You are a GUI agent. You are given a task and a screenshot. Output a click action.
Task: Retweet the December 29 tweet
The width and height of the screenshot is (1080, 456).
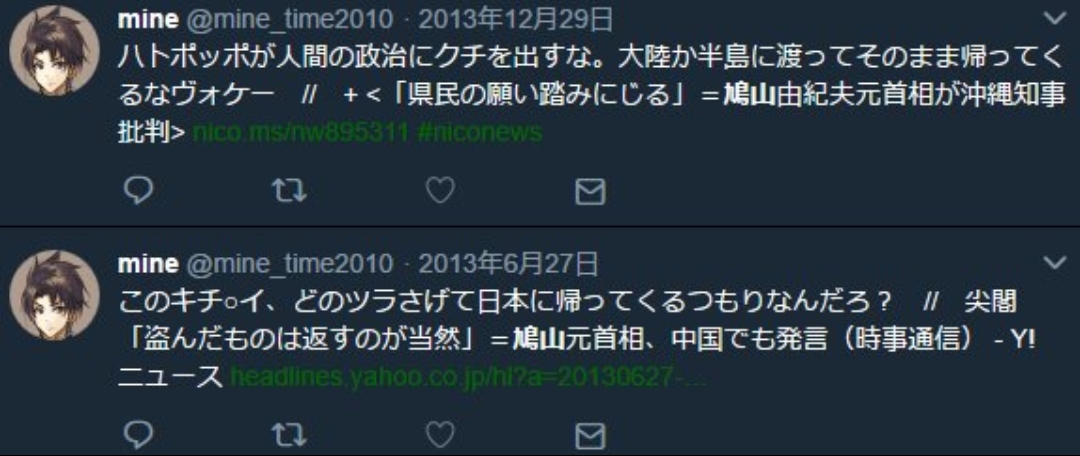pyautogui.click(x=289, y=191)
